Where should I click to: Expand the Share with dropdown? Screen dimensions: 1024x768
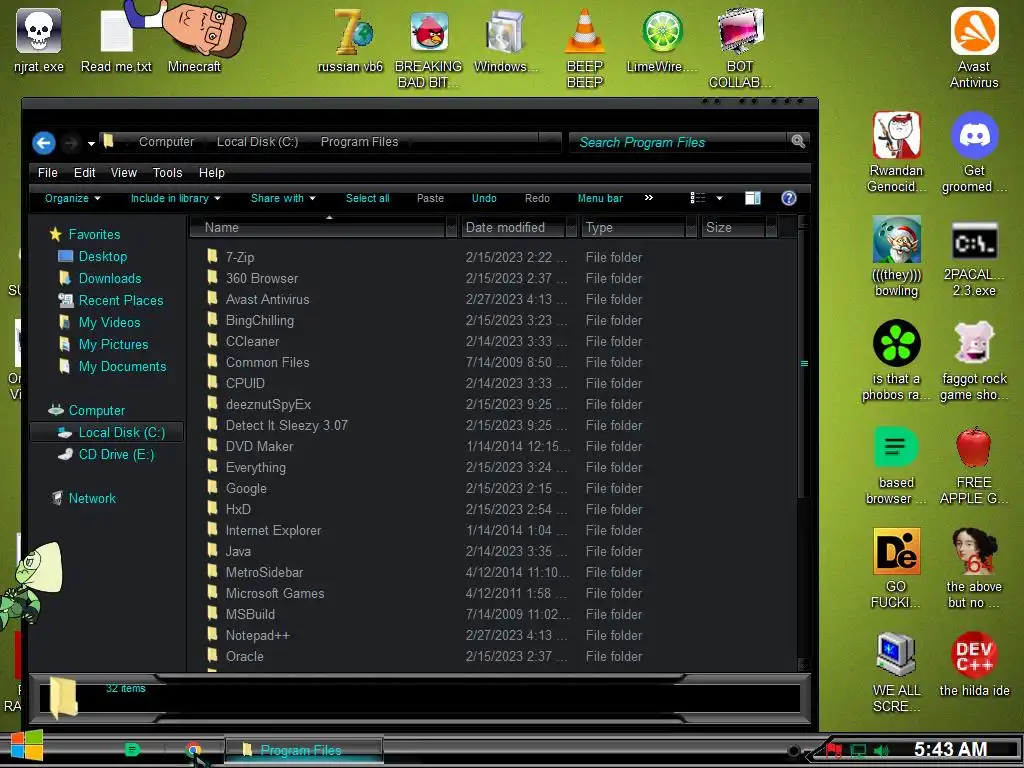[283, 199]
